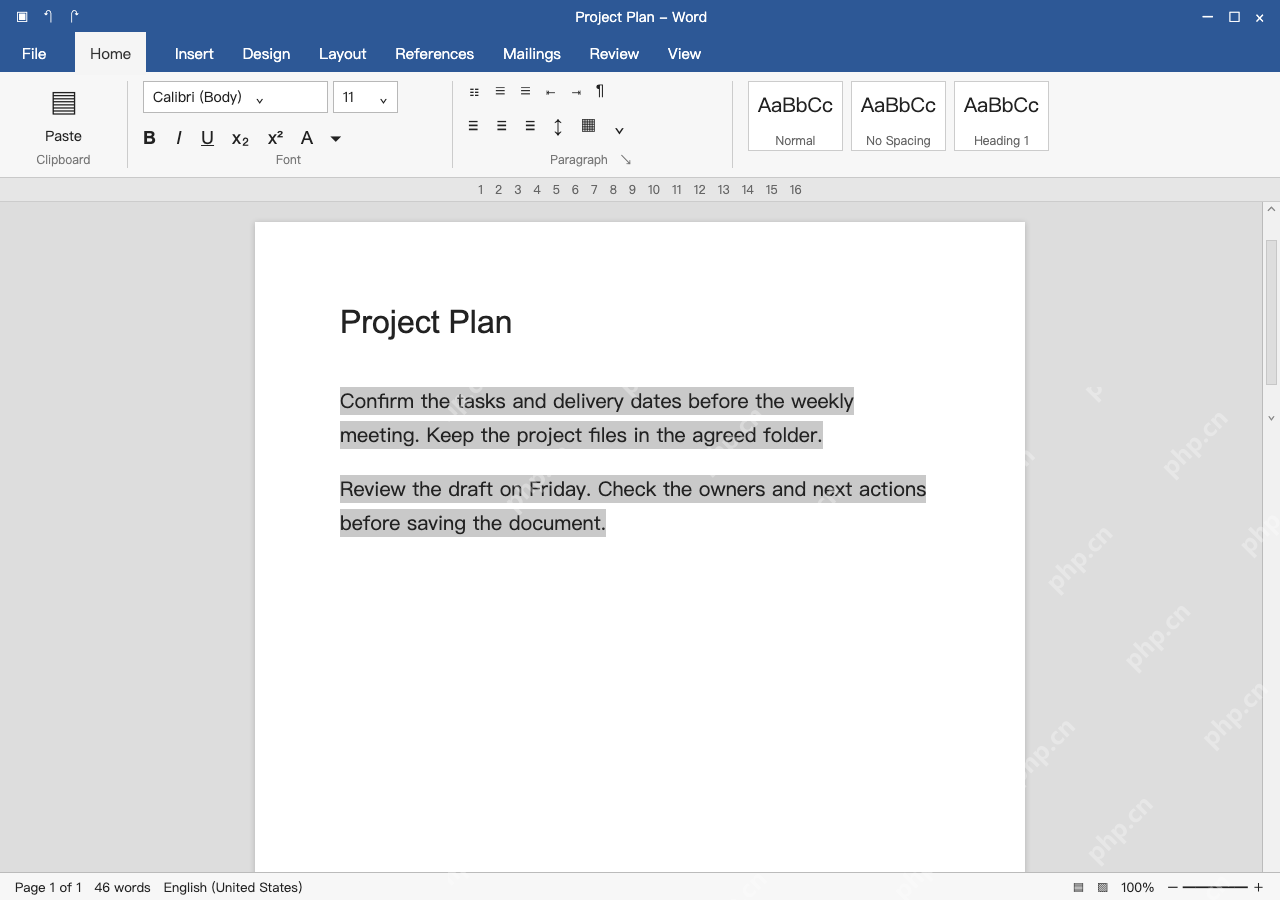Toggle show paragraph marks (¶)
The width and height of the screenshot is (1280, 900).
[x=600, y=91]
